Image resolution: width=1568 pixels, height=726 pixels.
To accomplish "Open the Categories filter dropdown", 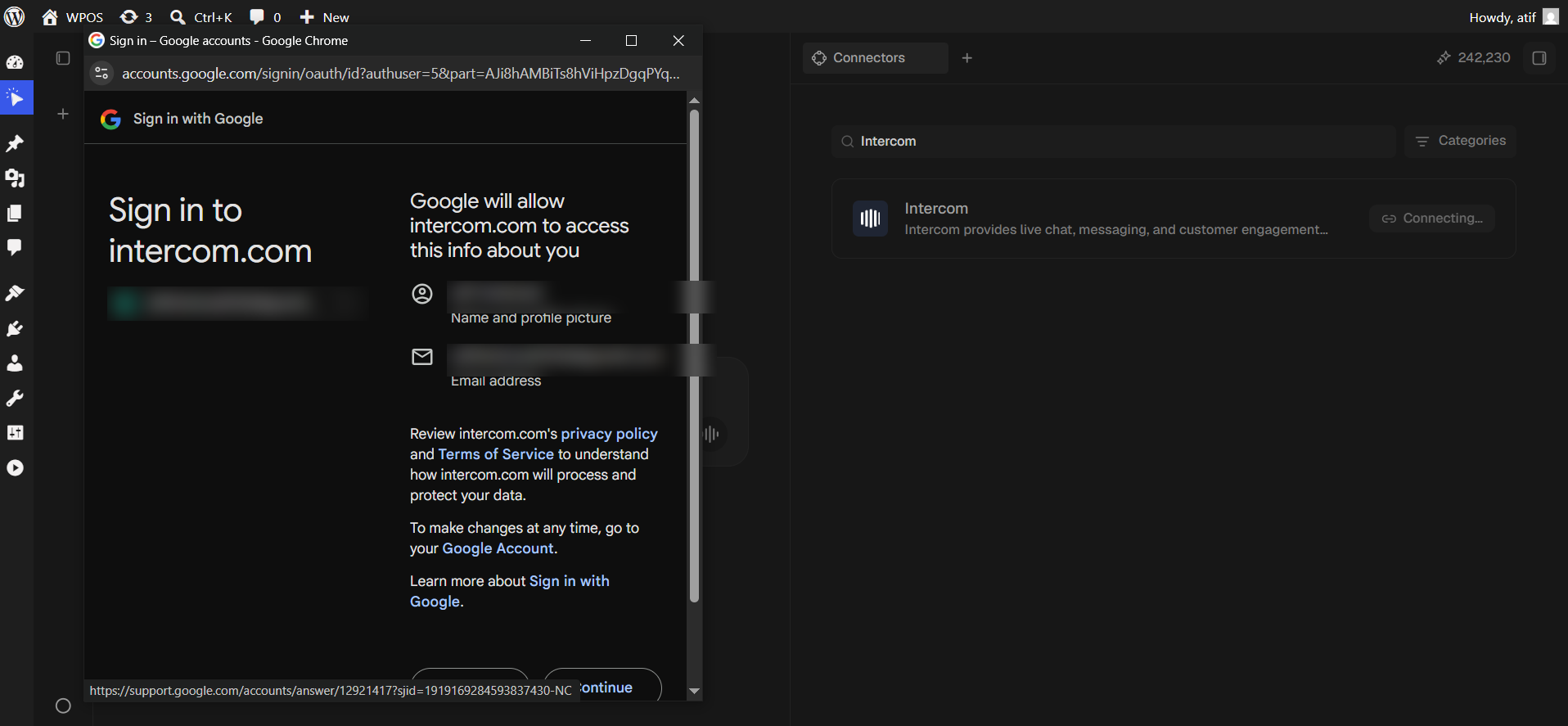I will pos(1460,141).
